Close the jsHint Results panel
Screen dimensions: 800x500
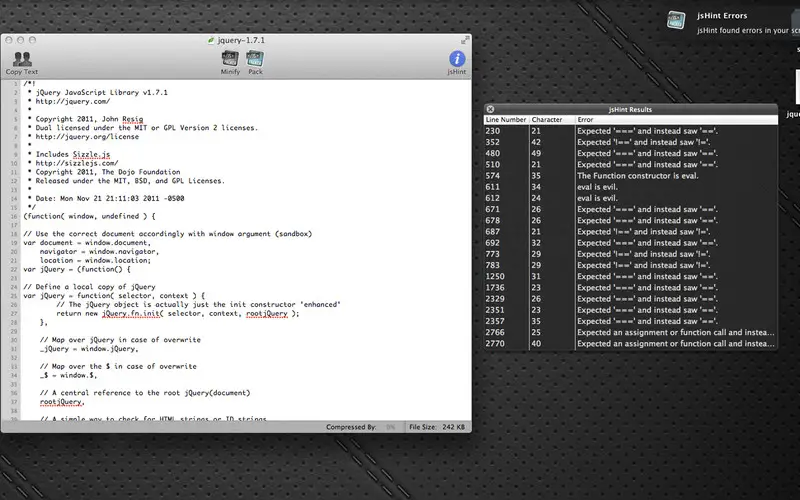(x=490, y=109)
